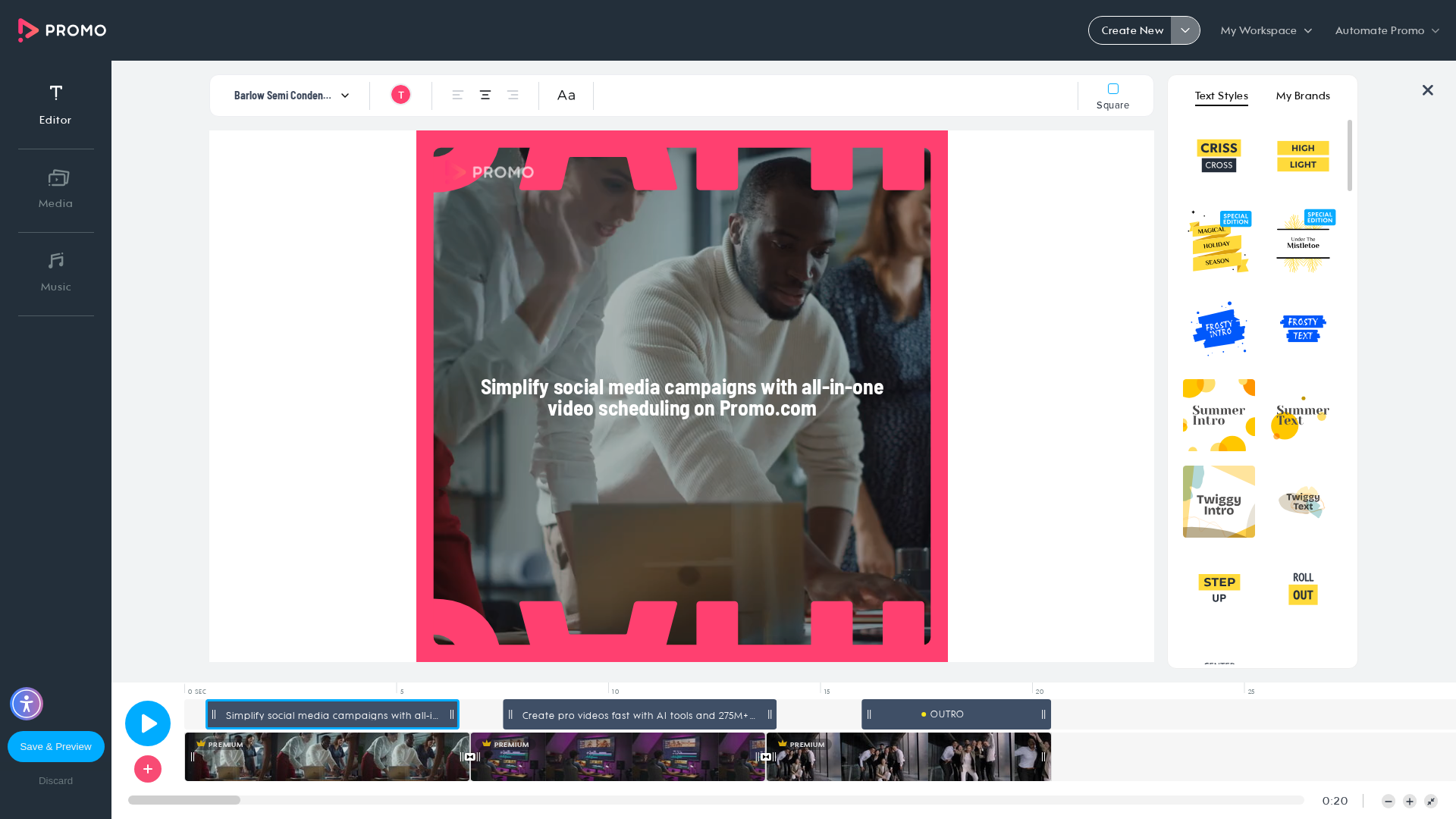This screenshot has width=1456, height=819.
Task: Apply the Summer Text style
Action: (x=1303, y=415)
